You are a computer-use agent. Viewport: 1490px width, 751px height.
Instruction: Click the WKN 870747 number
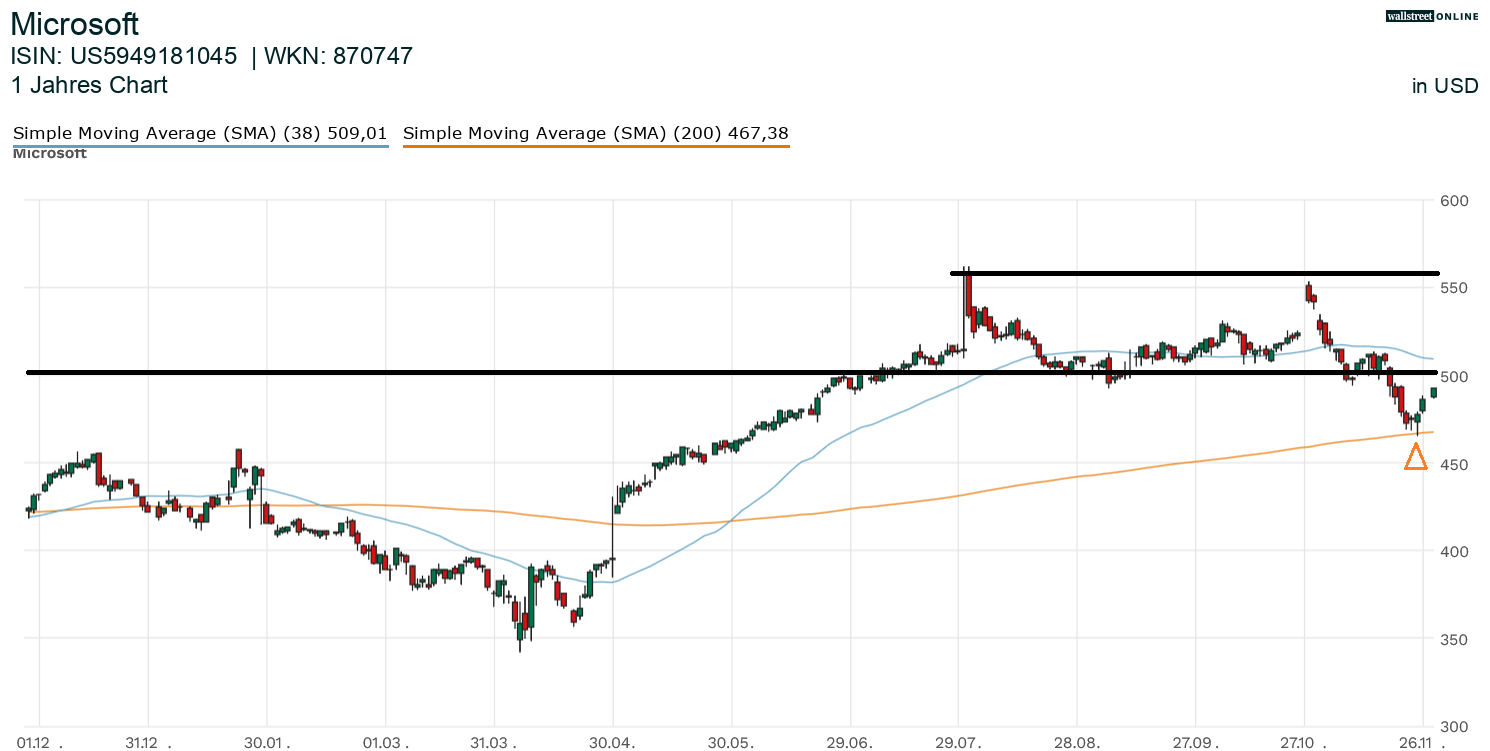373,56
